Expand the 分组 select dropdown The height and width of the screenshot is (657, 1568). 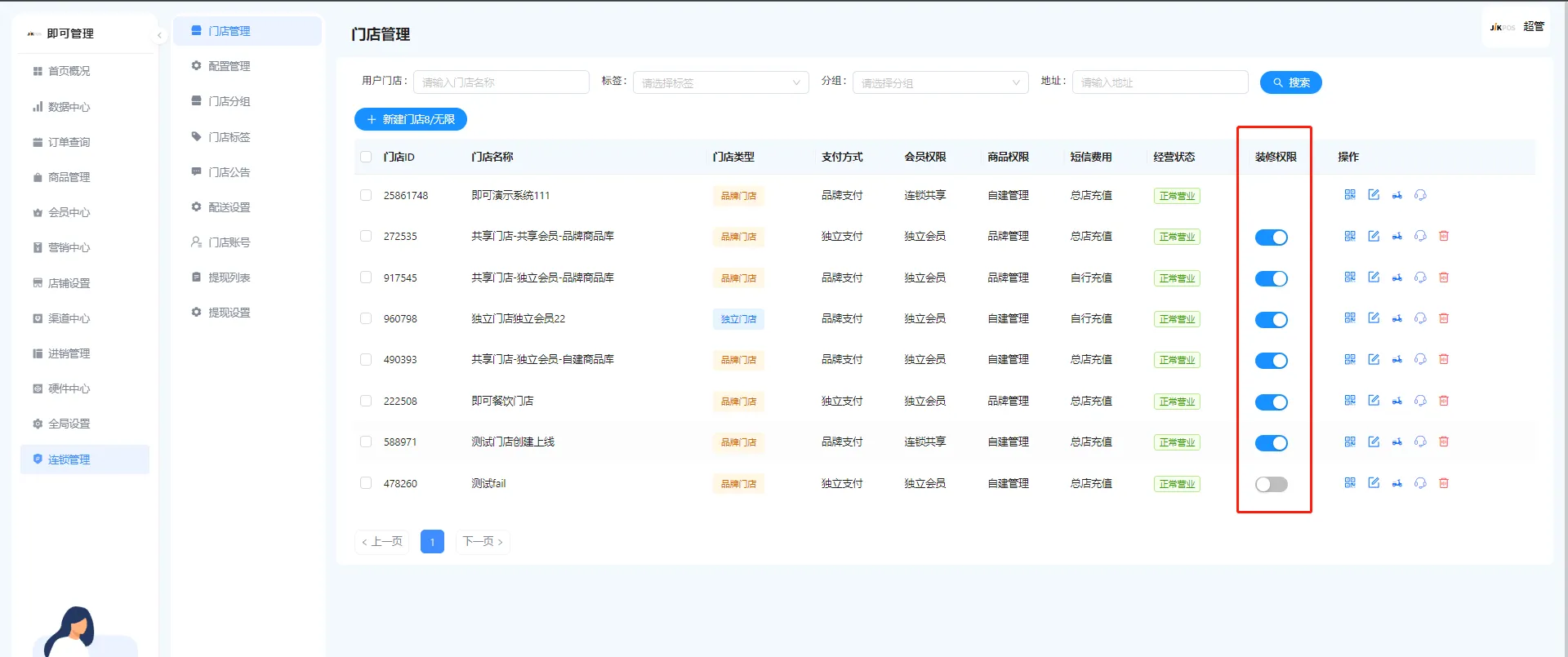point(939,82)
